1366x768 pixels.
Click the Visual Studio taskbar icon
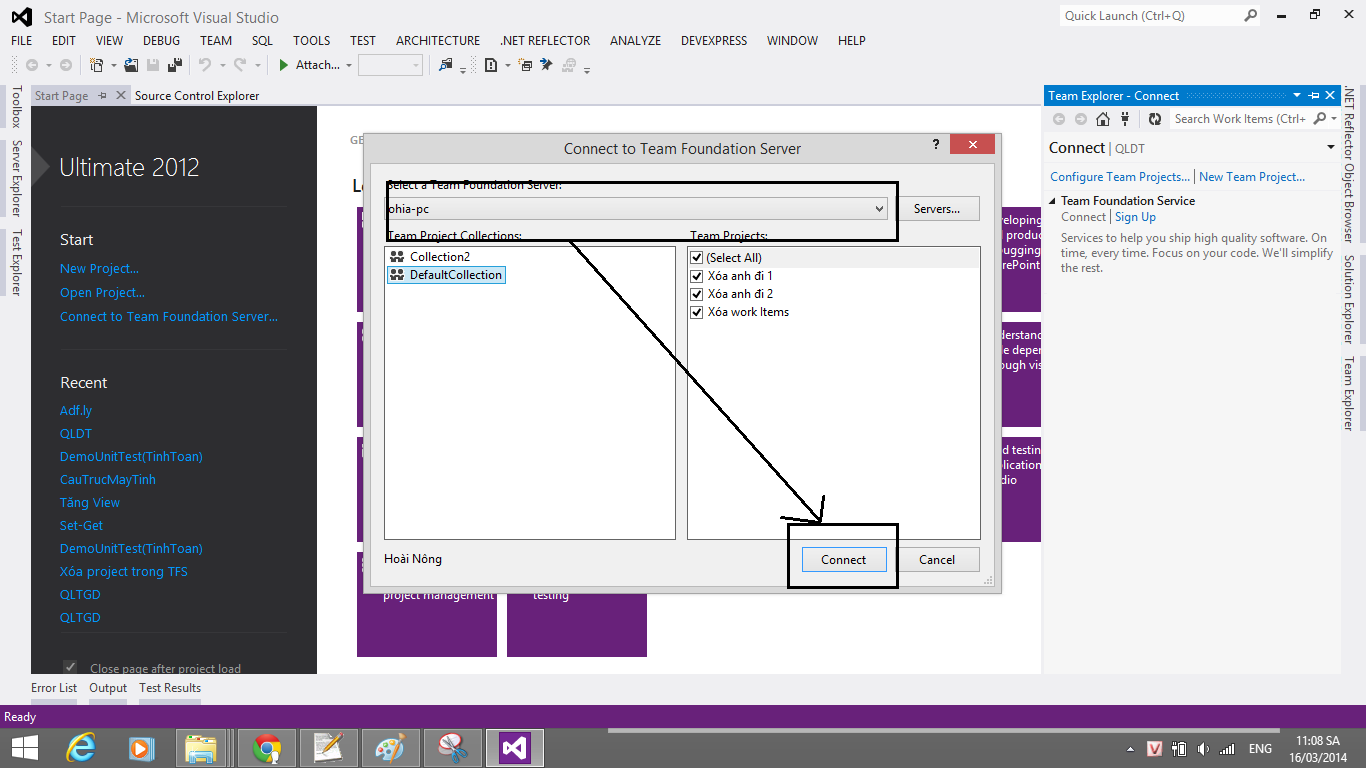coord(514,748)
